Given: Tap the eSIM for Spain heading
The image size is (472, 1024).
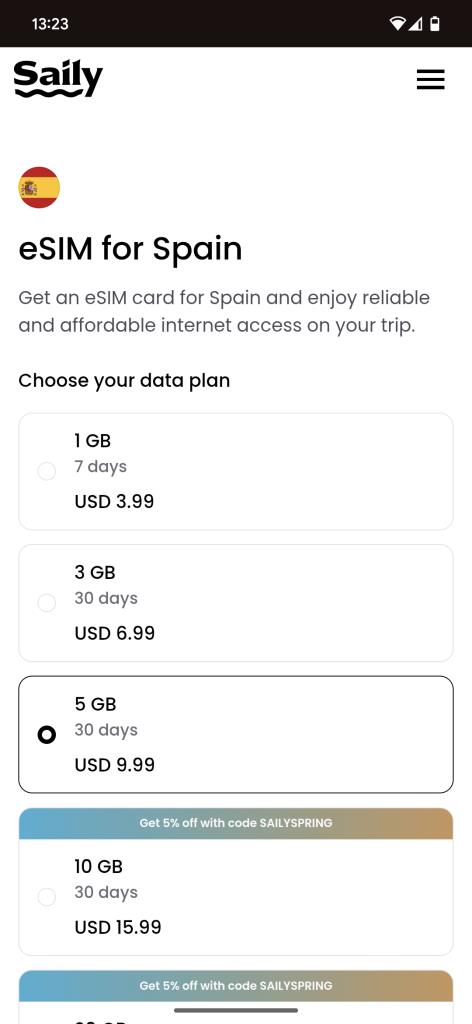Looking at the screenshot, I should click(x=130, y=249).
